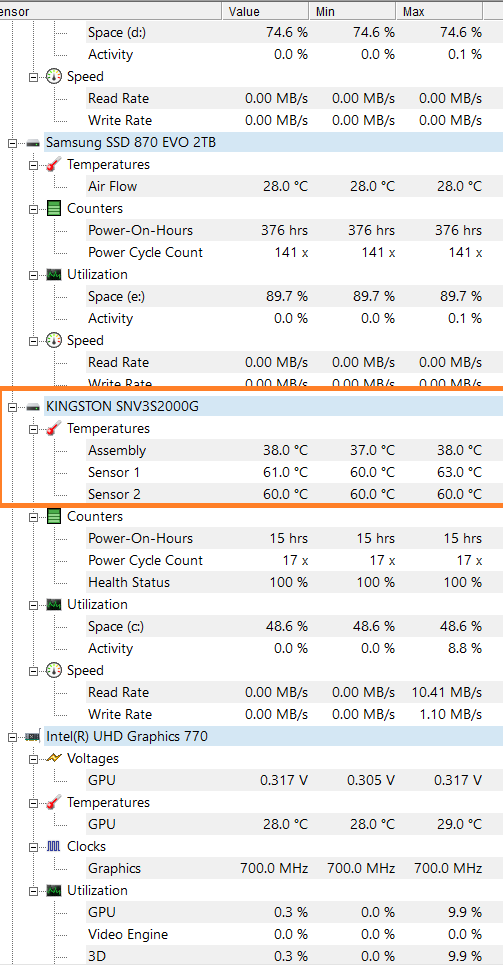This screenshot has height=965, width=503.
Task: Click the Intel UHD Graphics 770 card icon
Action: click(x=33, y=736)
